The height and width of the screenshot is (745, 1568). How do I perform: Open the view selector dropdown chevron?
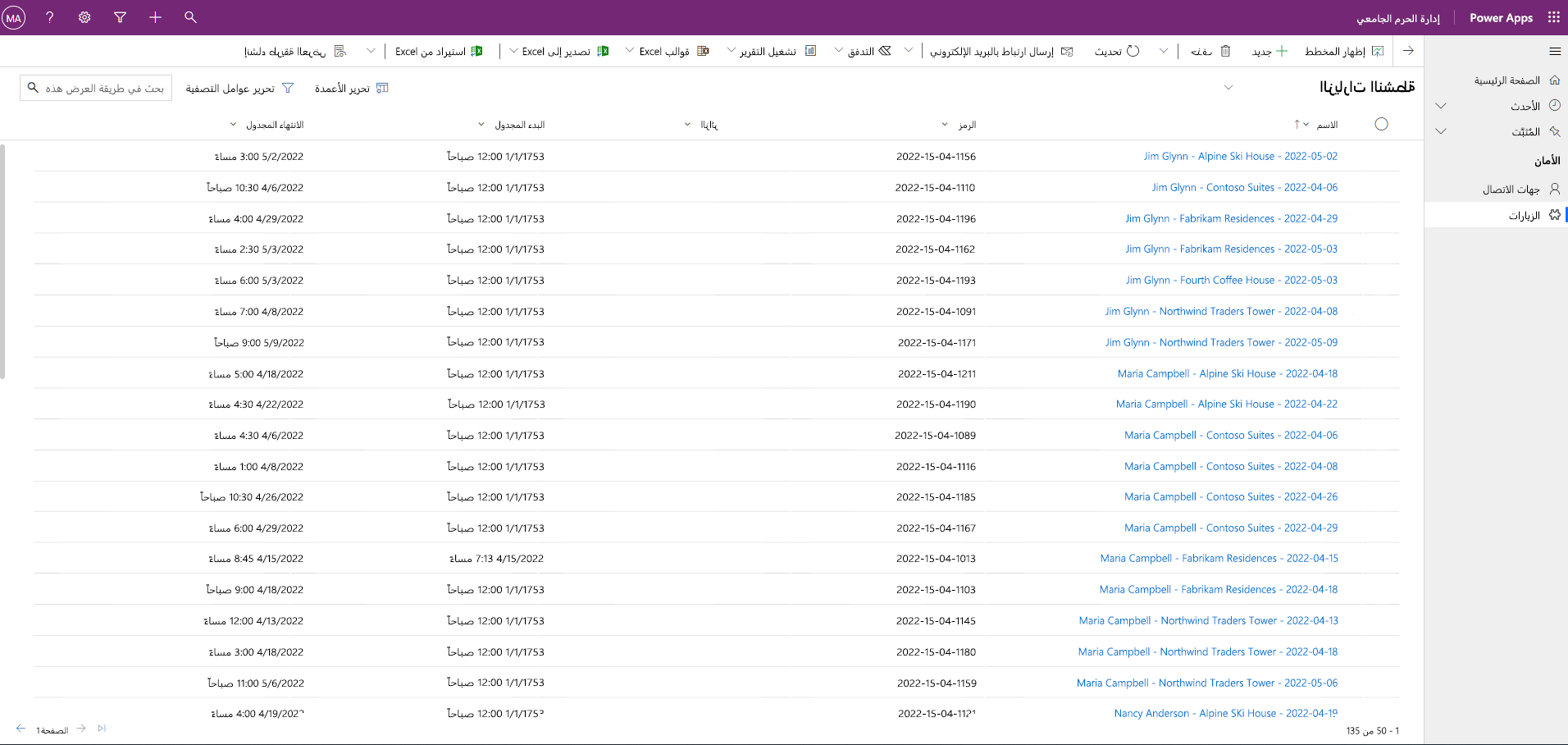click(x=1228, y=88)
